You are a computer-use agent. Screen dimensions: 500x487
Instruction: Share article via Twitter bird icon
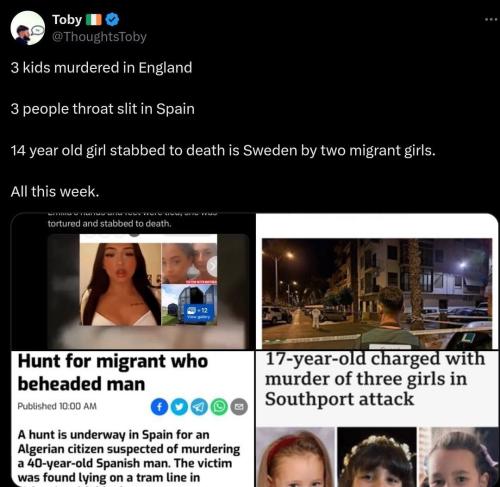point(179,407)
